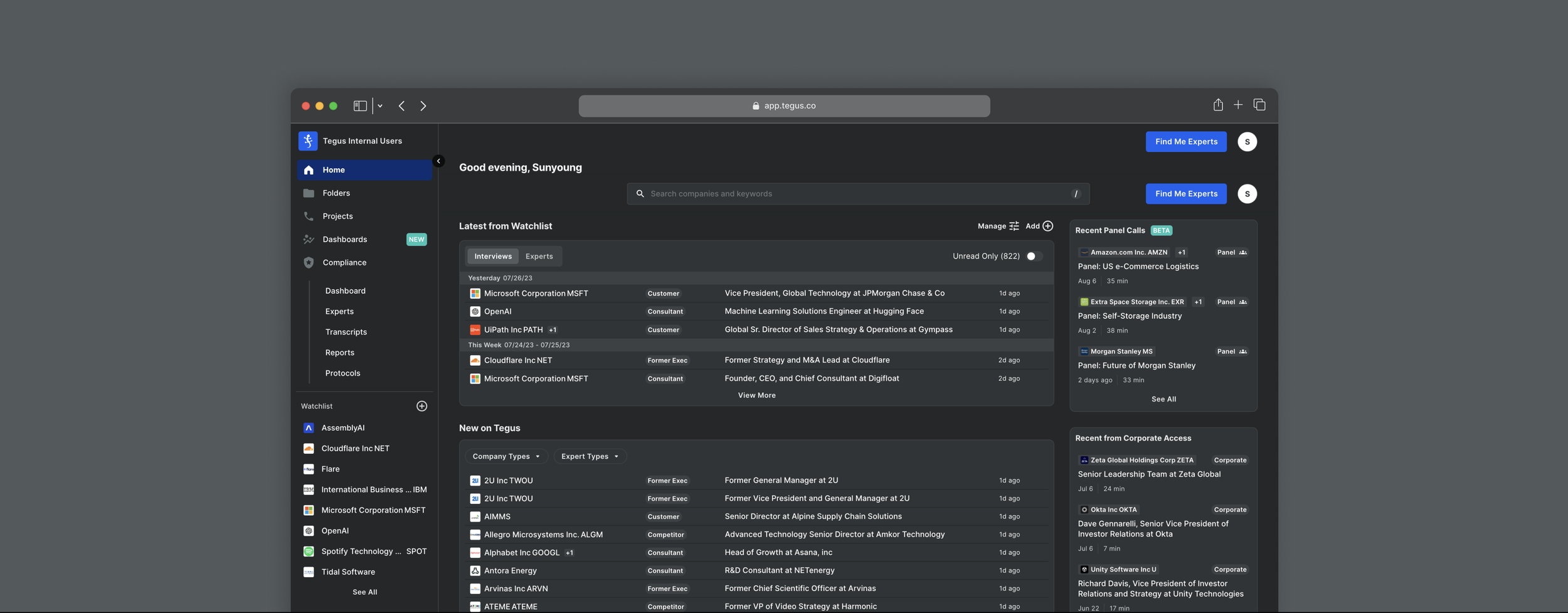Click the Dashboards chart icon
1568x613 pixels.
(x=309, y=240)
